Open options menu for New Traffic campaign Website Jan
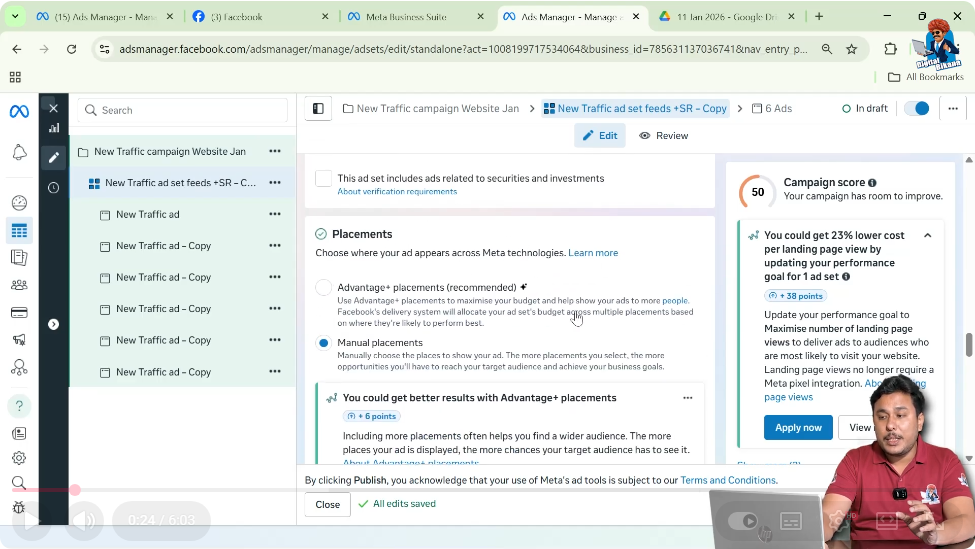Screen dimensions: 975x549 (275, 152)
